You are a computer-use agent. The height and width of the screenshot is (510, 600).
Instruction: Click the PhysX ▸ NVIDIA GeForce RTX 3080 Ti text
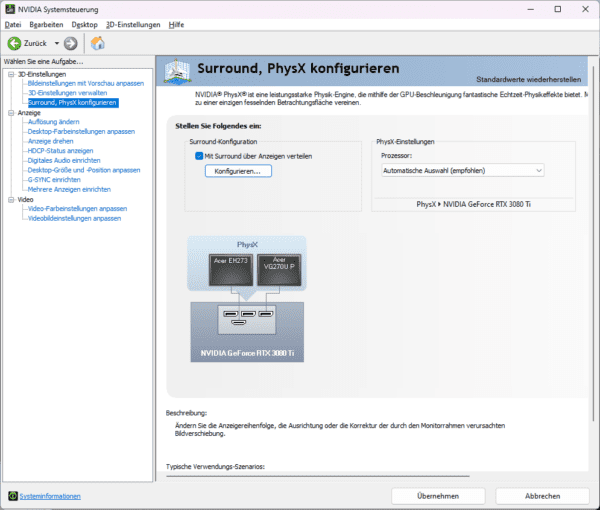point(473,204)
